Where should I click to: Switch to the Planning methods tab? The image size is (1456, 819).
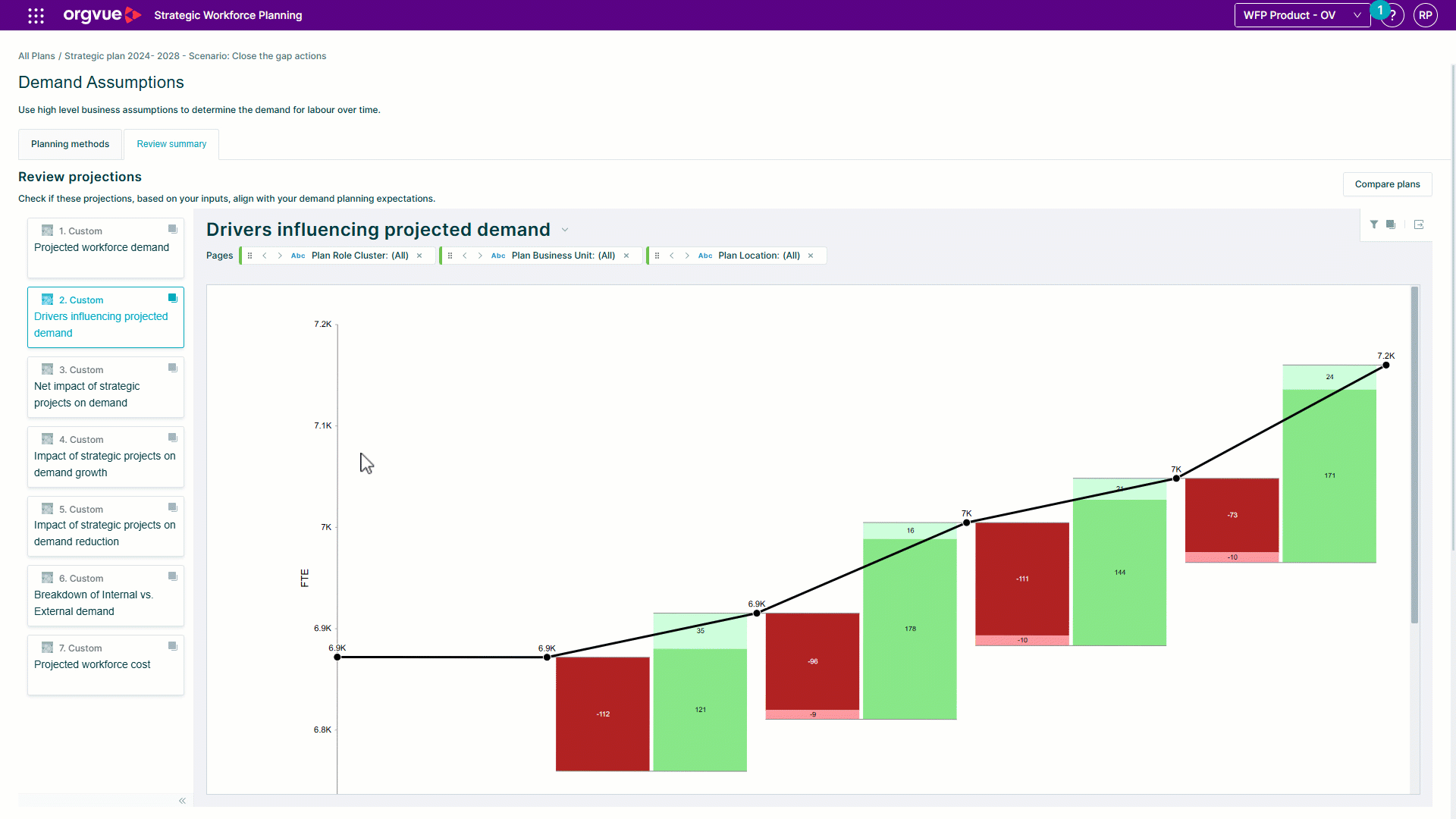tap(70, 144)
